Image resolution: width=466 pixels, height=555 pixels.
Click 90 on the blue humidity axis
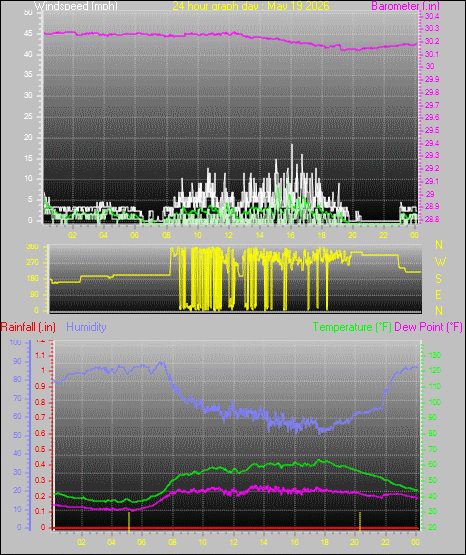point(17,361)
